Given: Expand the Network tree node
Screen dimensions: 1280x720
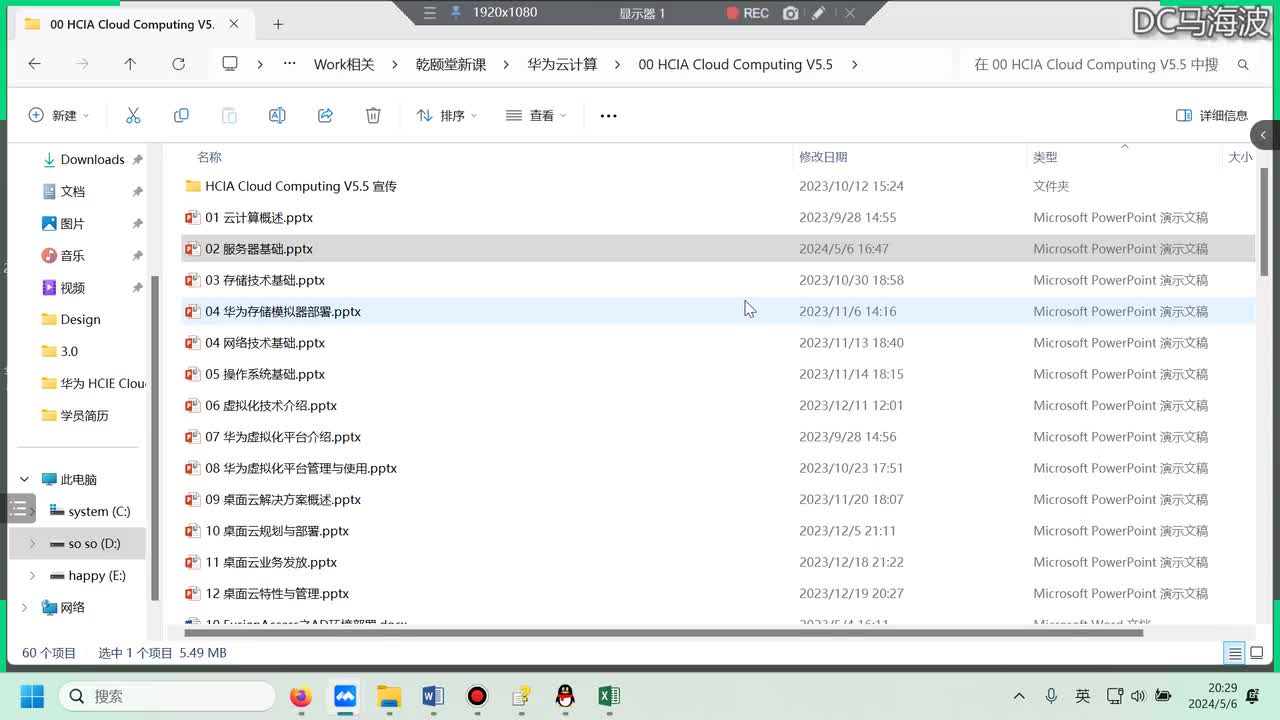Looking at the screenshot, I should (24, 608).
